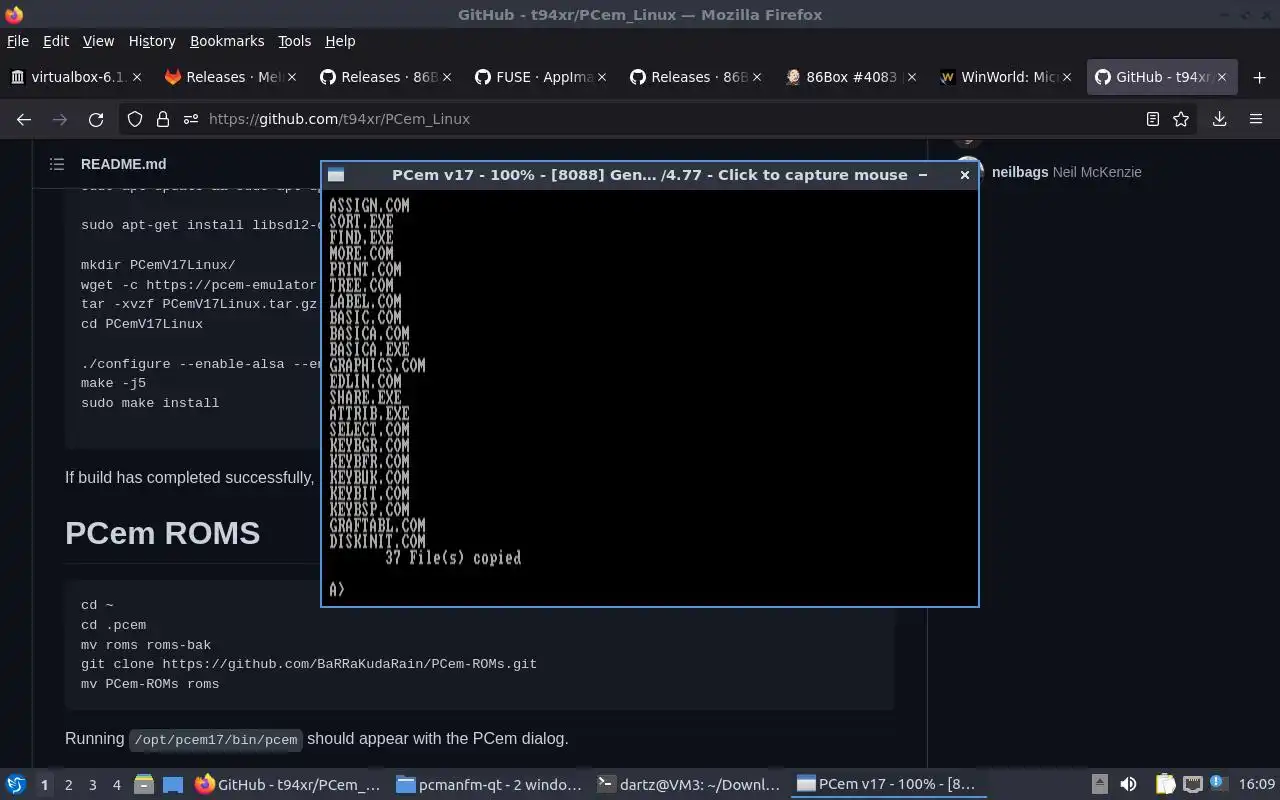The image size is (1280, 800).
Task: Open clipboard manager tray icon
Action: [1165, 785]
